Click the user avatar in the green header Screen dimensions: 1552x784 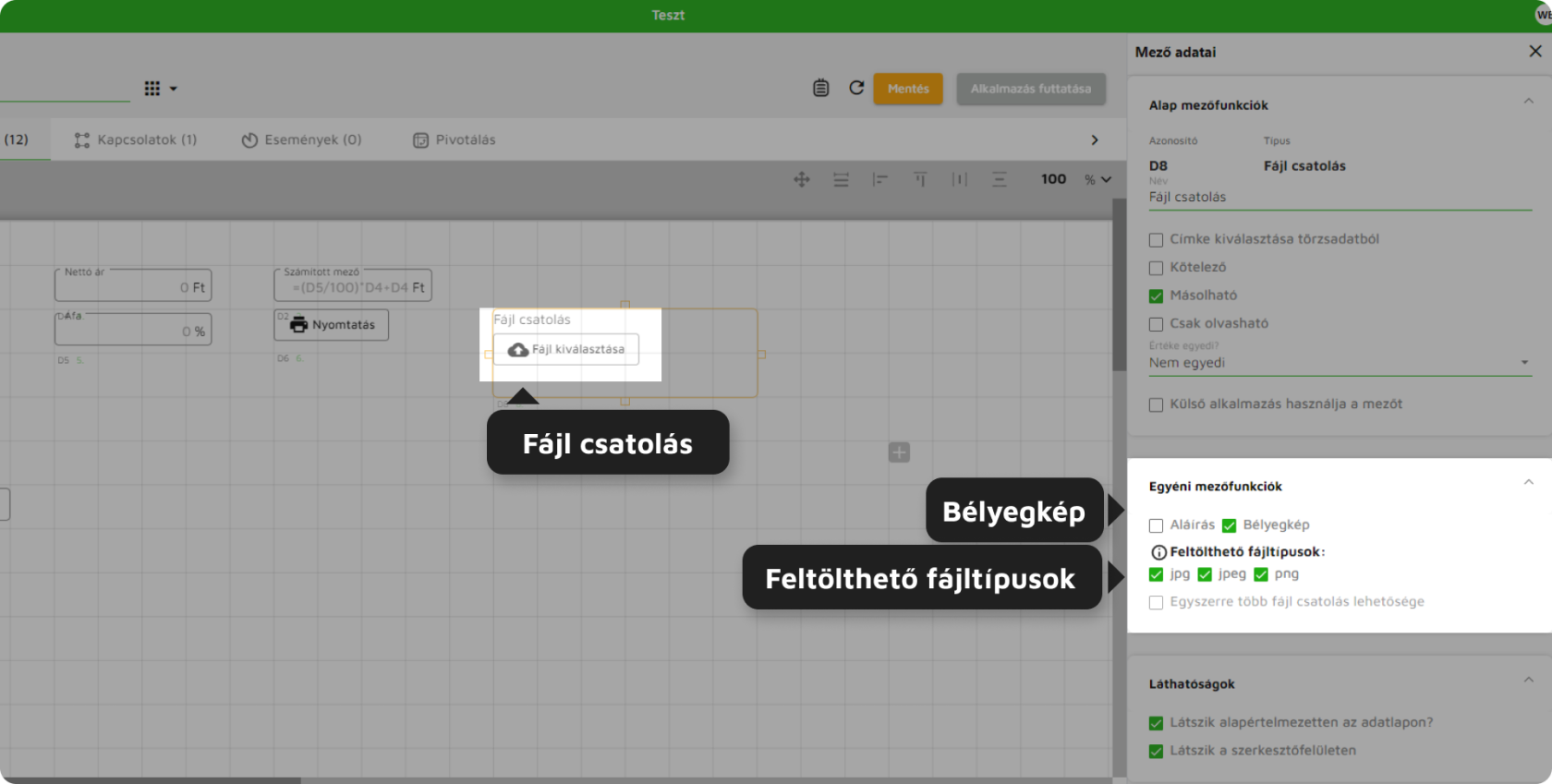[x=1544, y=15]
